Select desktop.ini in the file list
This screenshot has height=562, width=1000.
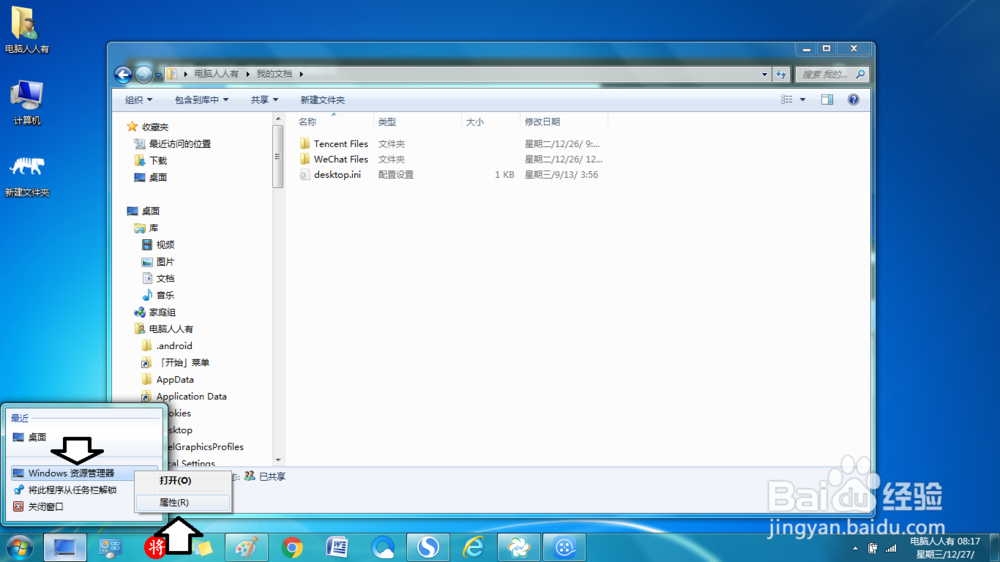click(x=337, y=174)
